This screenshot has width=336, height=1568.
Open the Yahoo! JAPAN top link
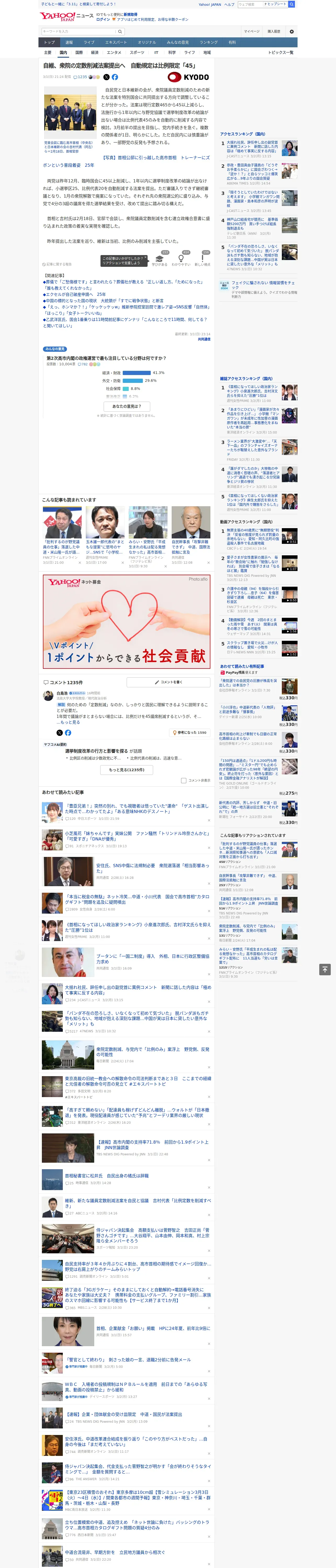coord(210,4)
